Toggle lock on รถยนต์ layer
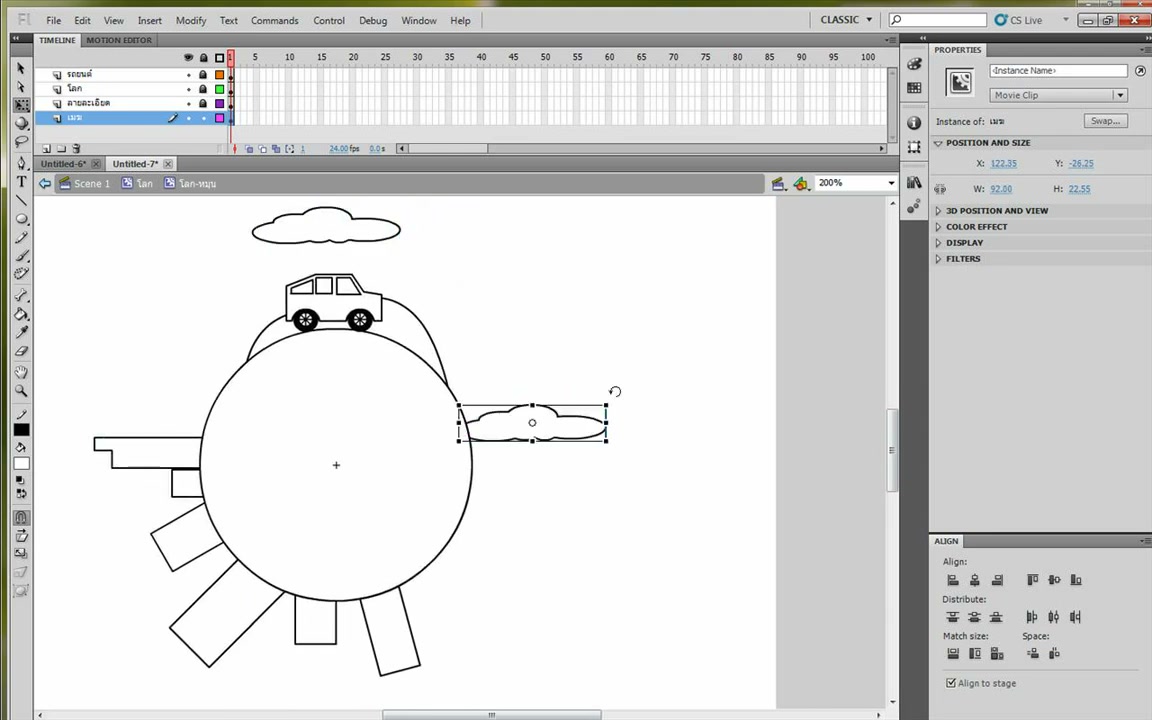 click(x=204, y=75)
